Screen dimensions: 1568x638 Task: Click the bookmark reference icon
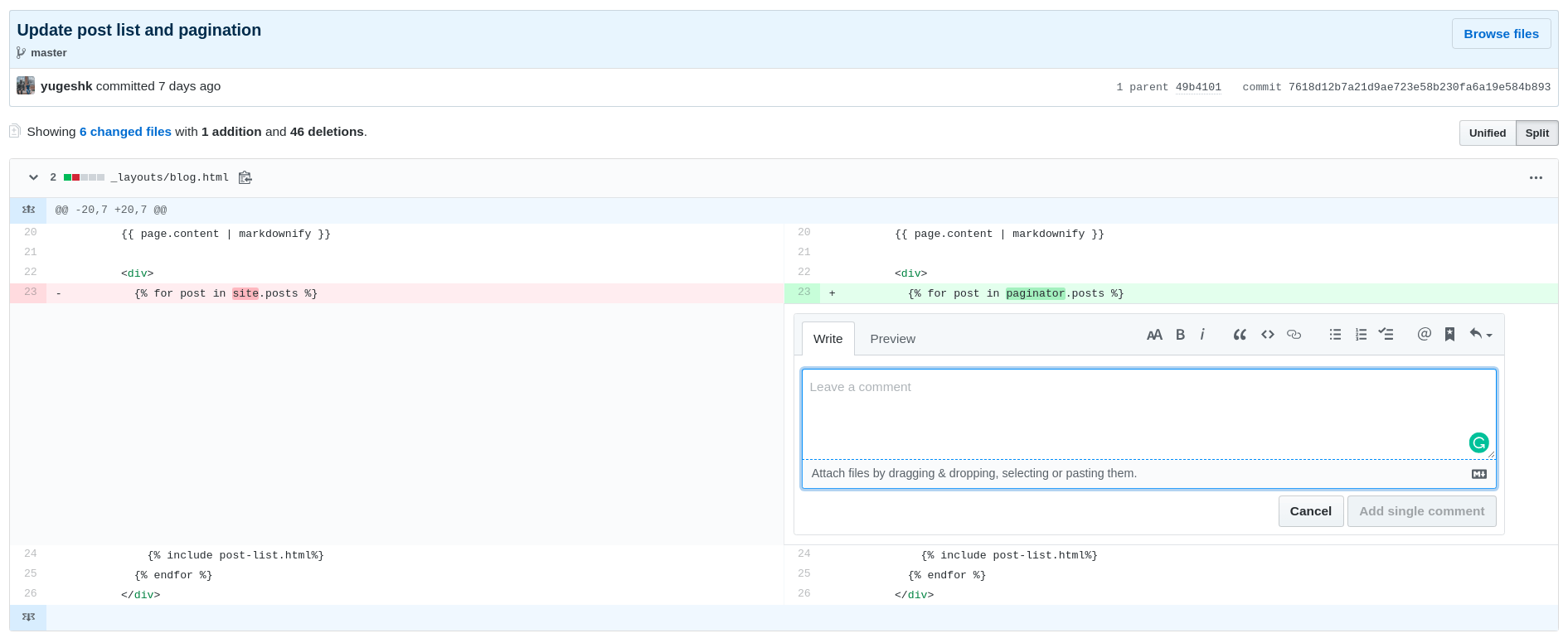(1449, 335)
